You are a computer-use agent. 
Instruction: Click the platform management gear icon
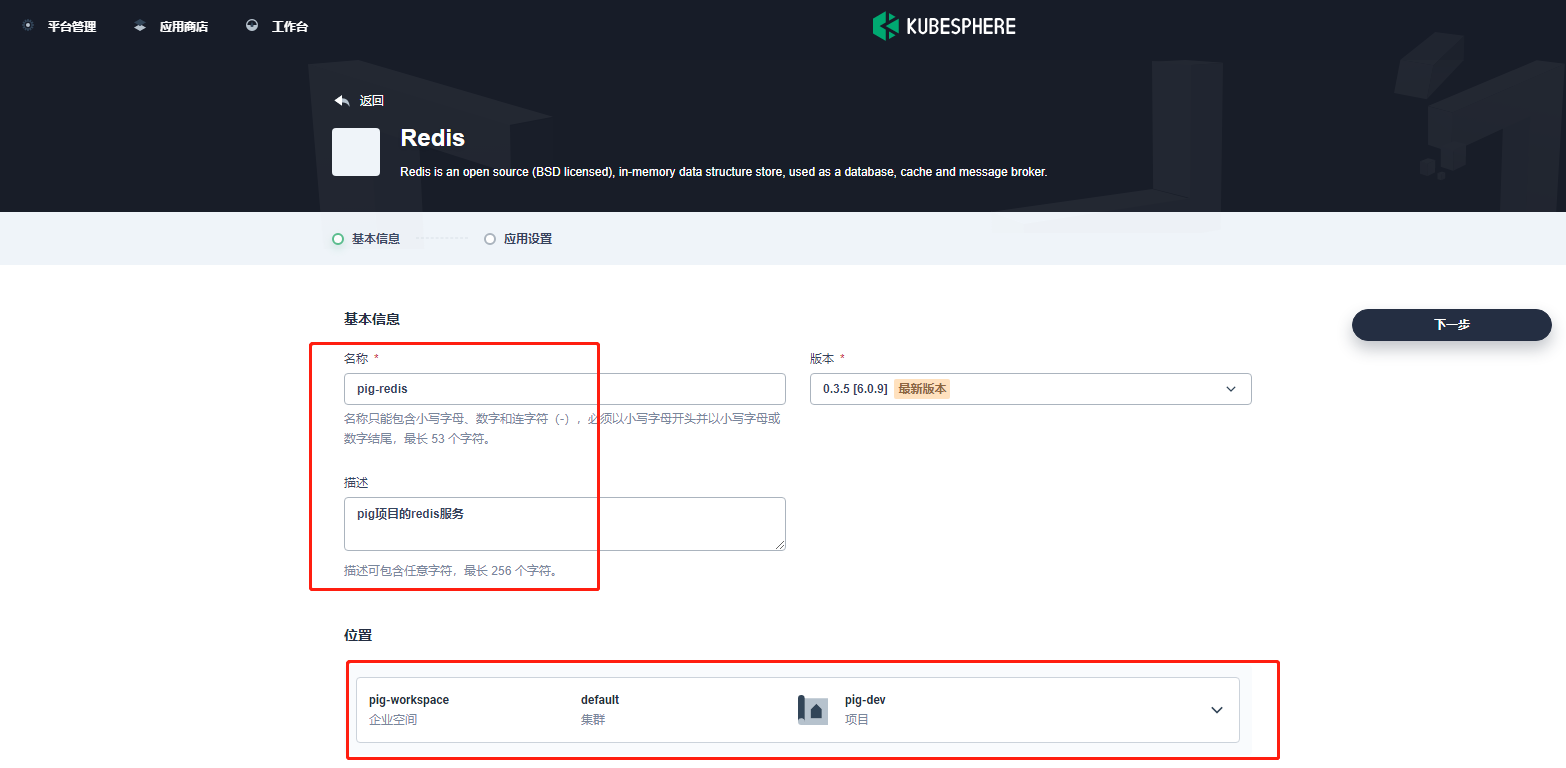27,26
